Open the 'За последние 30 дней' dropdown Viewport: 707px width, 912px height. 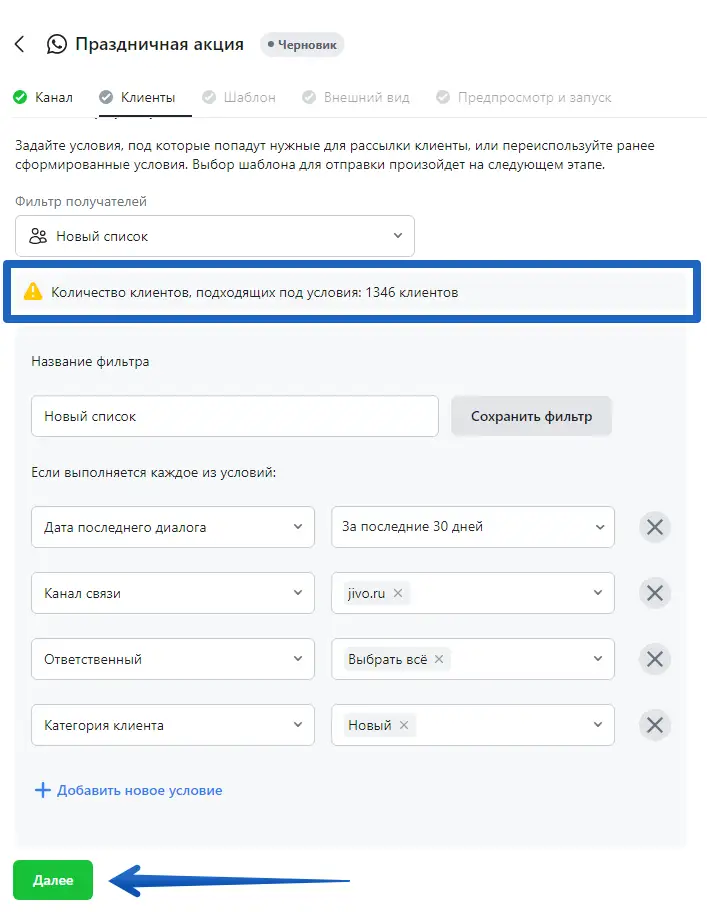click(473, 527)
